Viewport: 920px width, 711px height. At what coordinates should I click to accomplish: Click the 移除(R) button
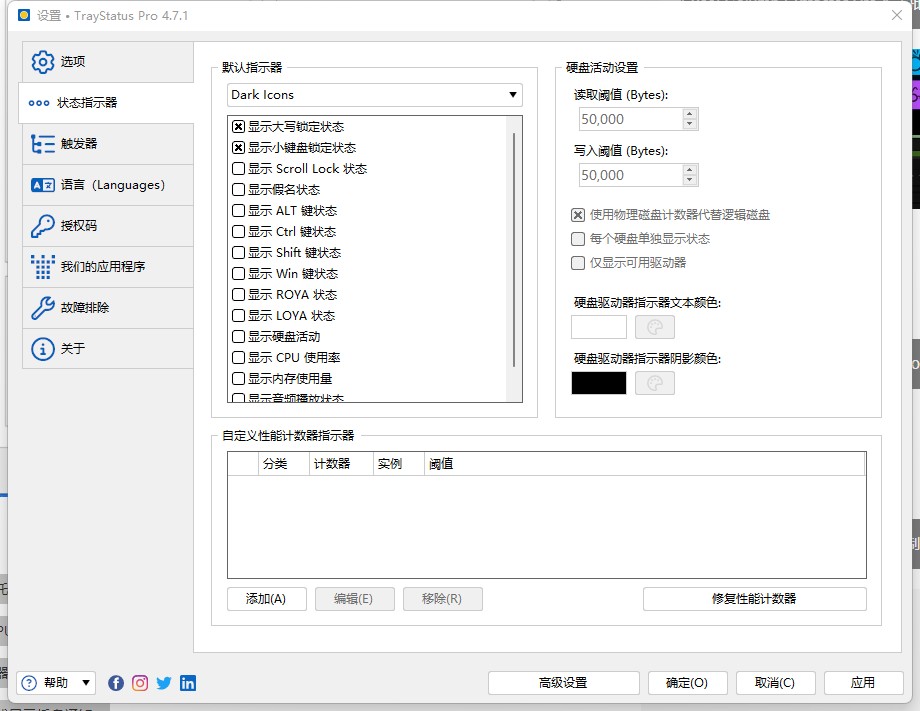coord(442,599)
